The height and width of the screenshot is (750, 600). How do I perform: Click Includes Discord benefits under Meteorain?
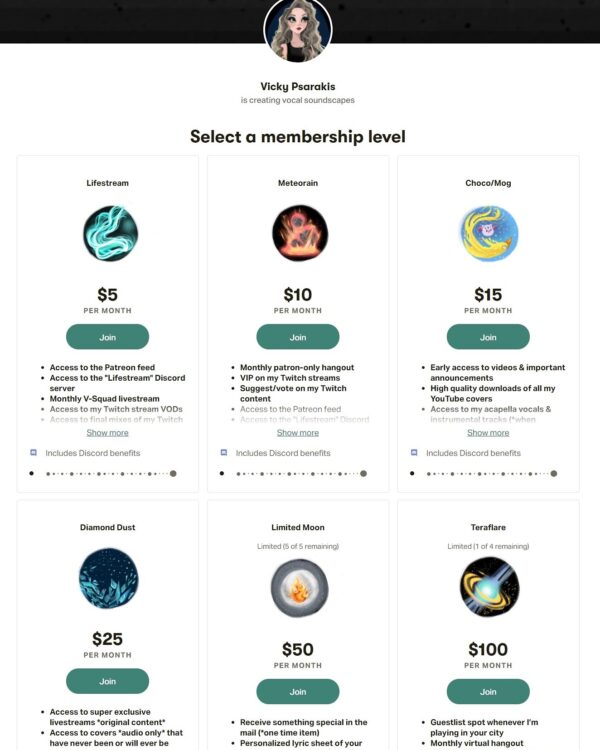283,453
